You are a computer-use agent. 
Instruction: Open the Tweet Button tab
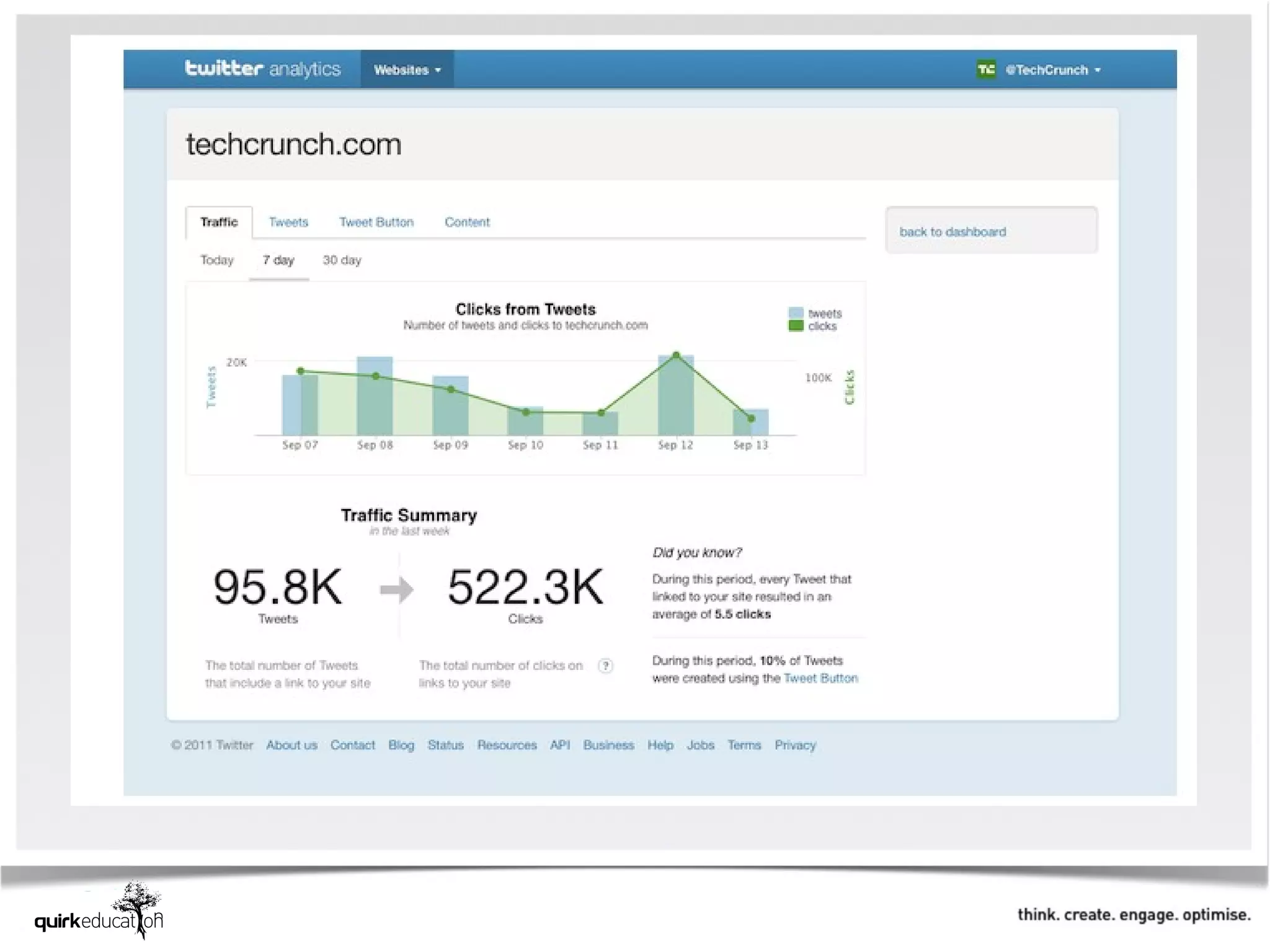[x=376, y=222]
